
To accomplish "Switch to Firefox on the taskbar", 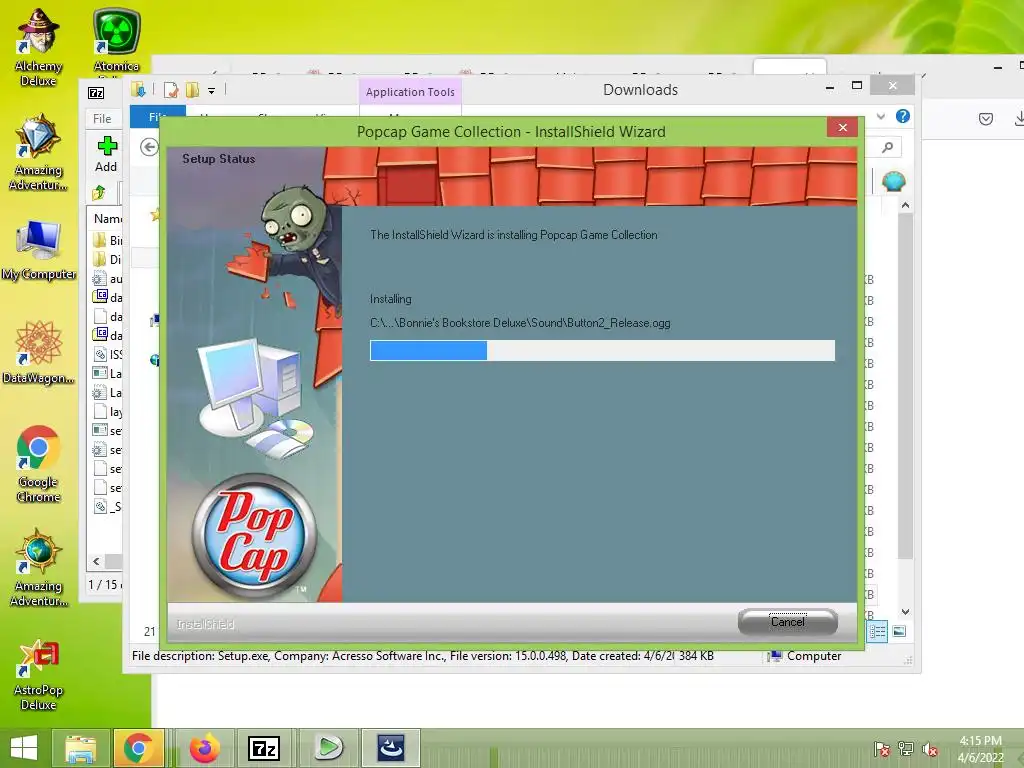I will pyautogui.click(x=205, y=748).
